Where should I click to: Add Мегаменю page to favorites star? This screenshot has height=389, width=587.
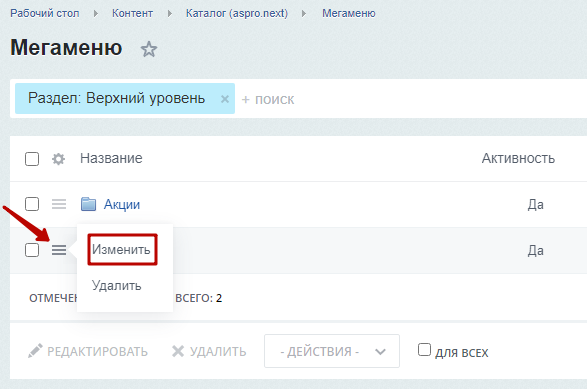coord(149,49)
